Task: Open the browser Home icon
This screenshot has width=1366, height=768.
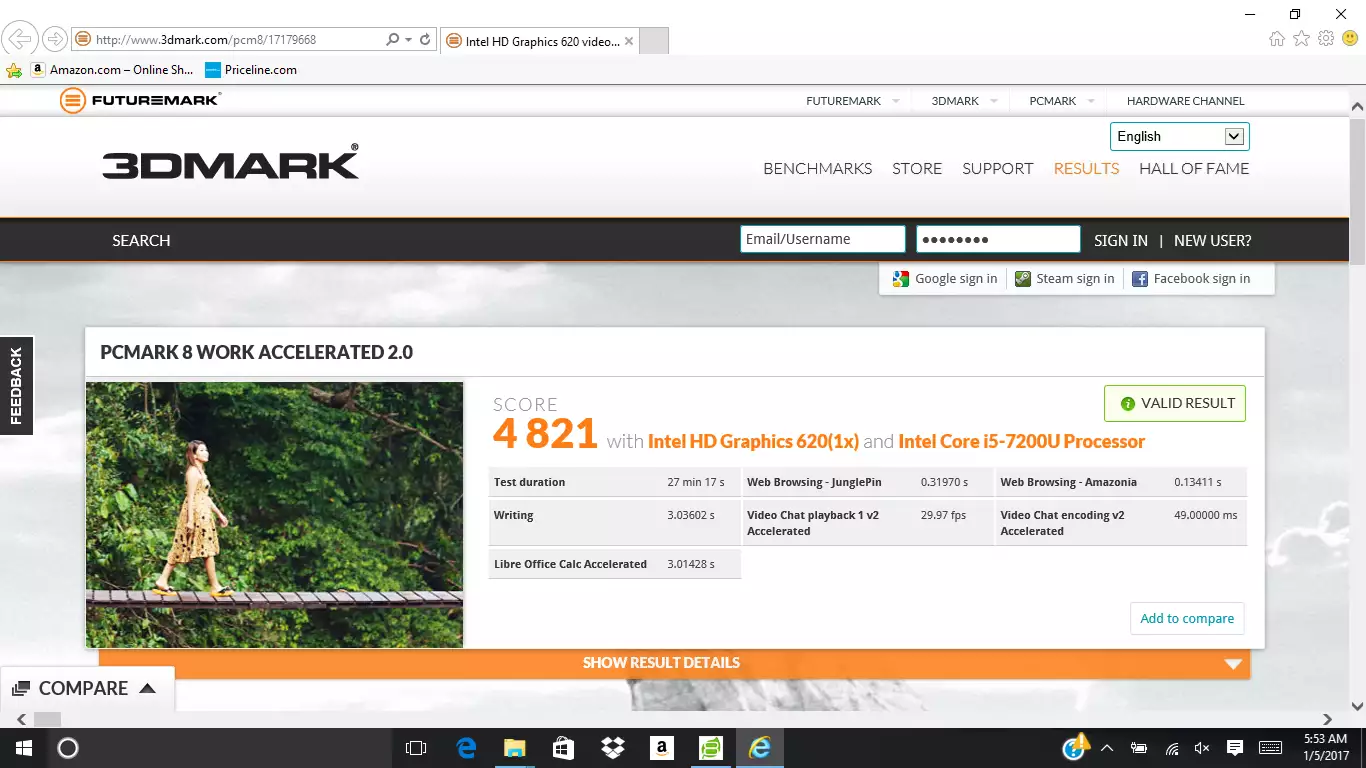Action: (x=1277, y=39)
